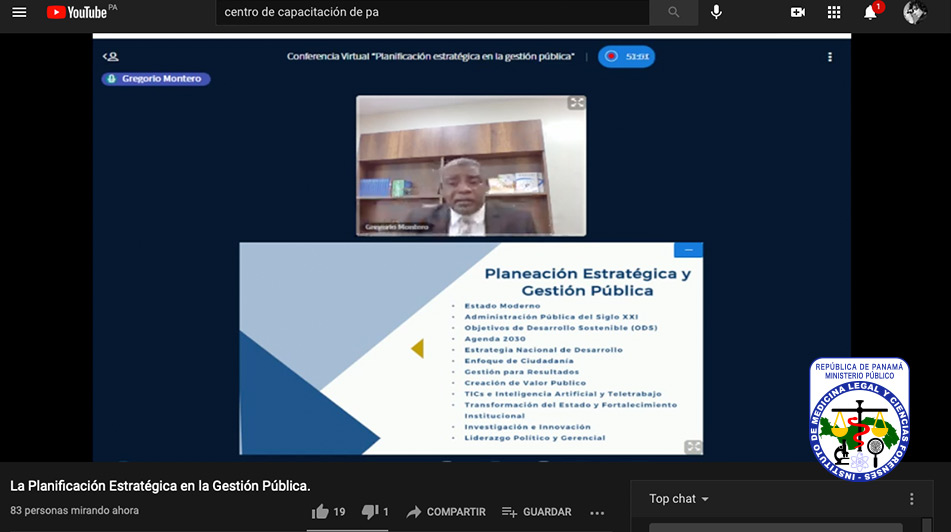Click the speaker webcam video tile
The width and height of the screenshot is (951, 532).
(x=471, y=166)
